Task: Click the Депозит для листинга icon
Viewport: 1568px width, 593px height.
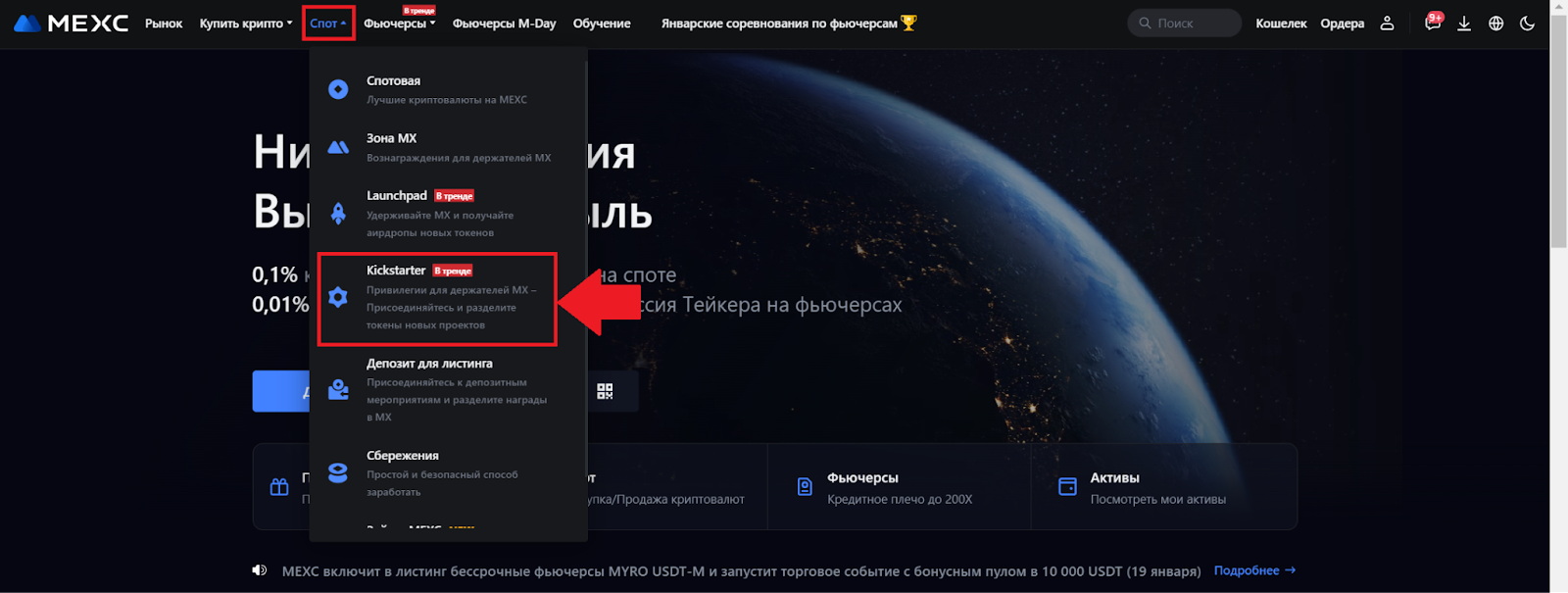Action: [338, 389]
